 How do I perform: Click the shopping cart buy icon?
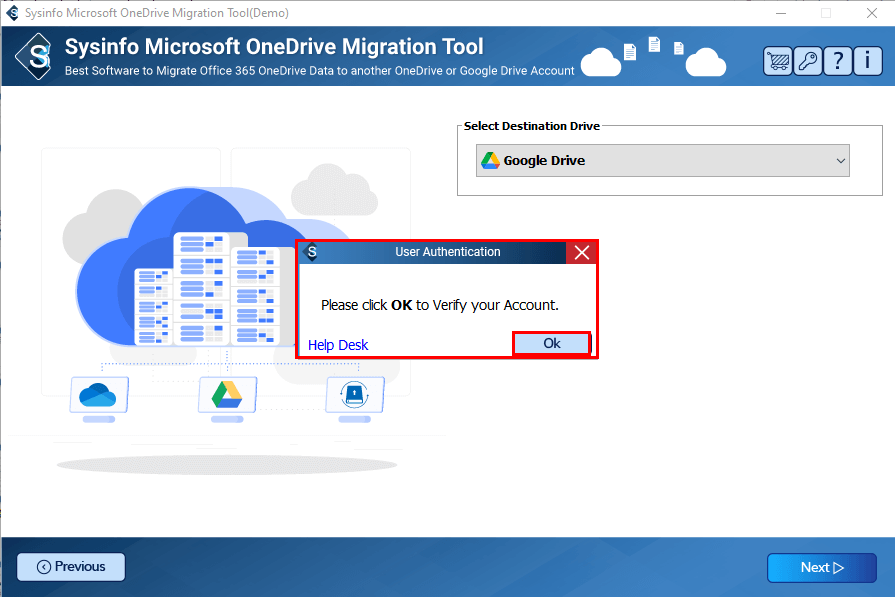coord(777,60)
